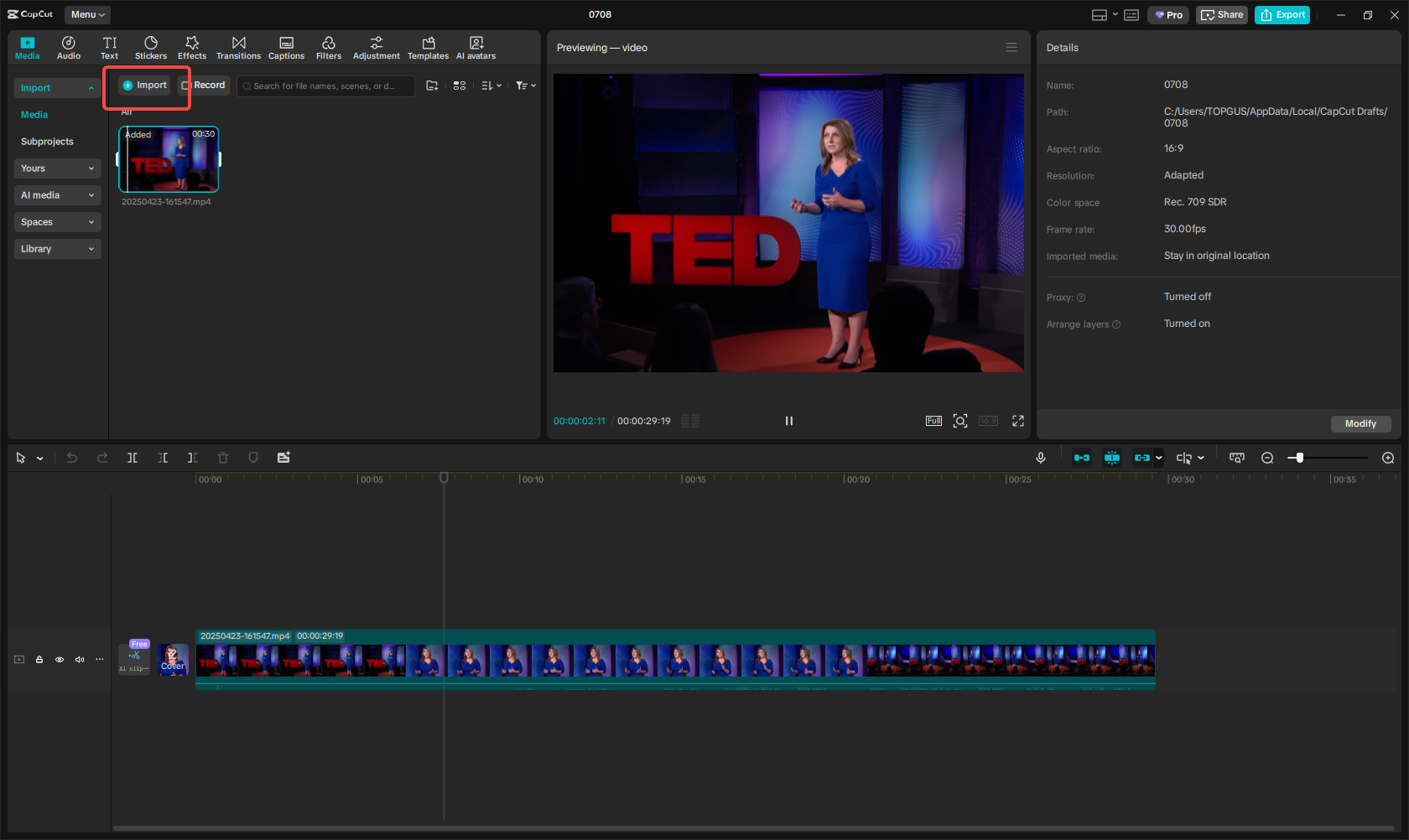The image size is (1409, 840).
Task: Click the Modify button in the Details panel
Action: tap(1360, 424)
